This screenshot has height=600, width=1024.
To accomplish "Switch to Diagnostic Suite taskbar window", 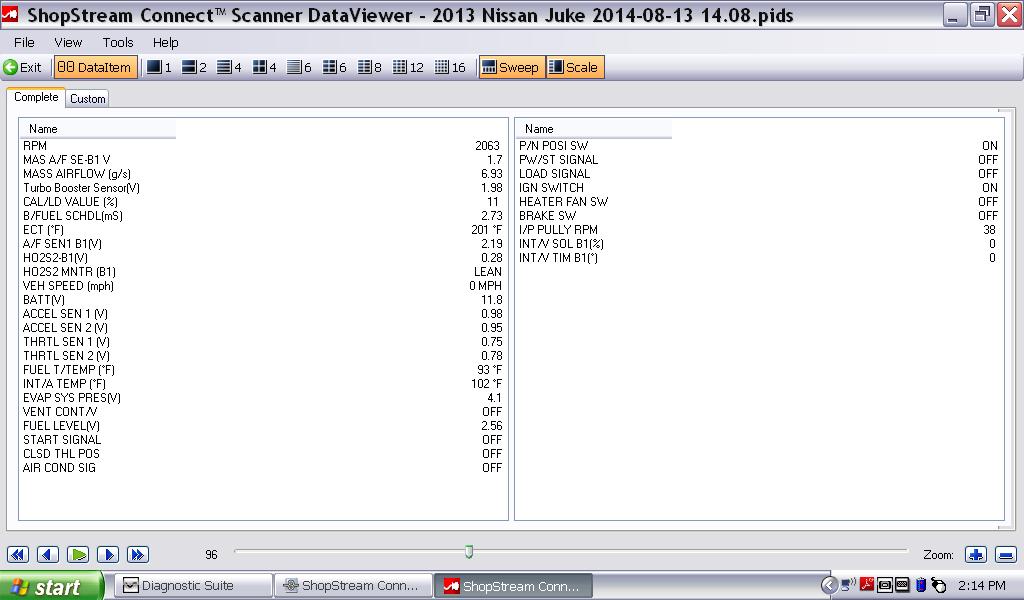I will point(194,586).
